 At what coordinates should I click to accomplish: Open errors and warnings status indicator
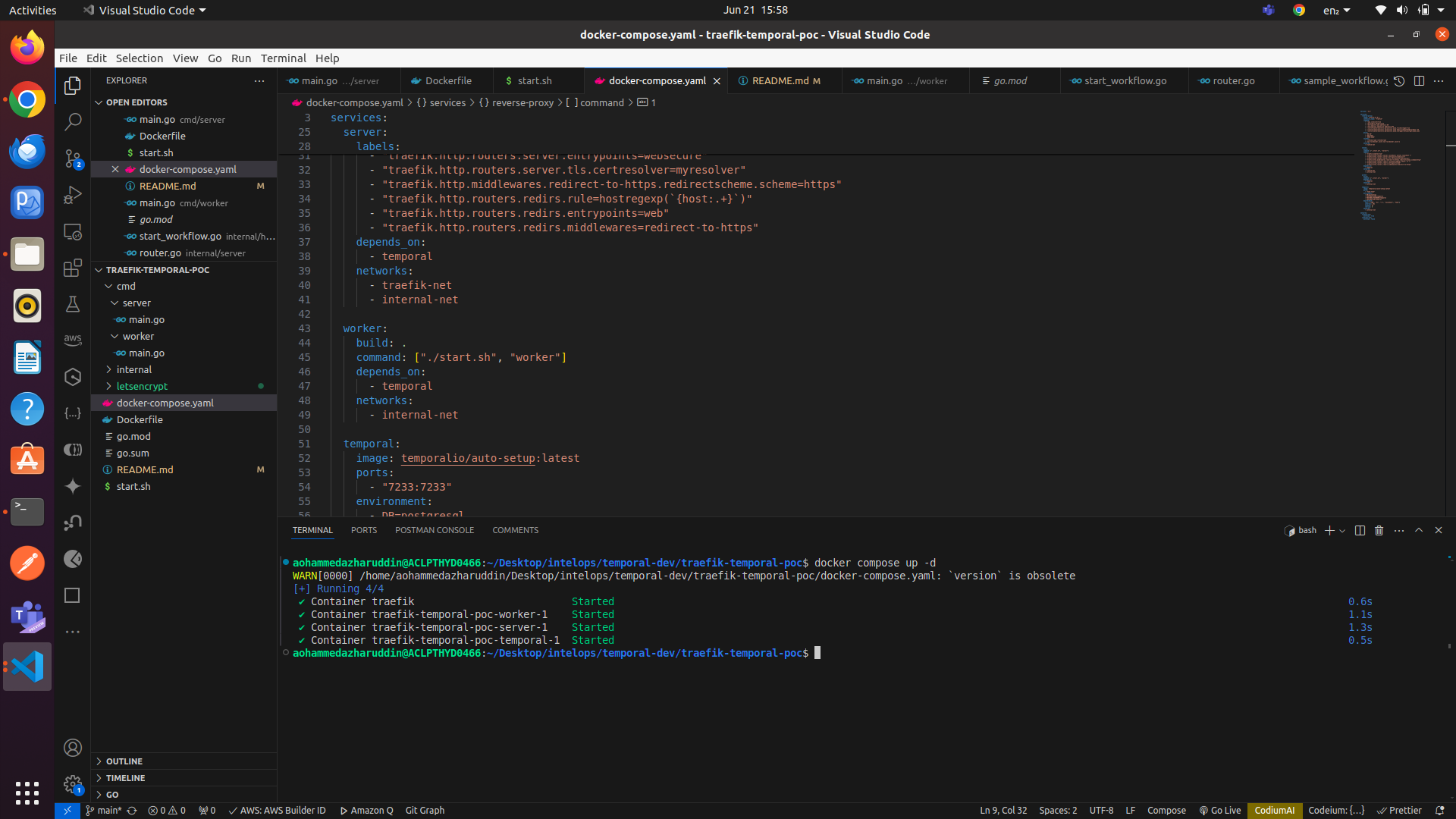click(x=167, y=810)
